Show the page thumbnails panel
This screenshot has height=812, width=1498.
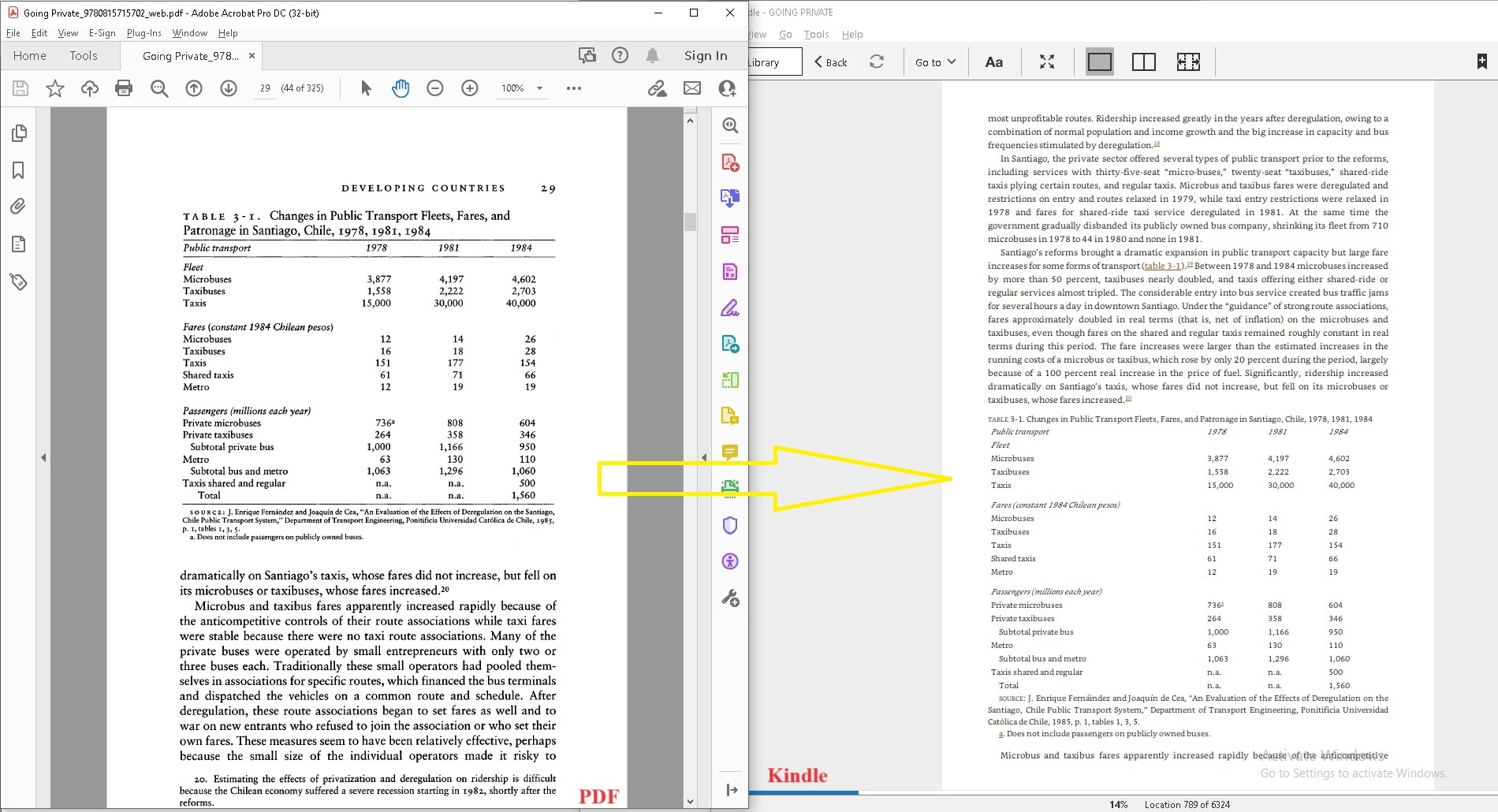[18, 133]
